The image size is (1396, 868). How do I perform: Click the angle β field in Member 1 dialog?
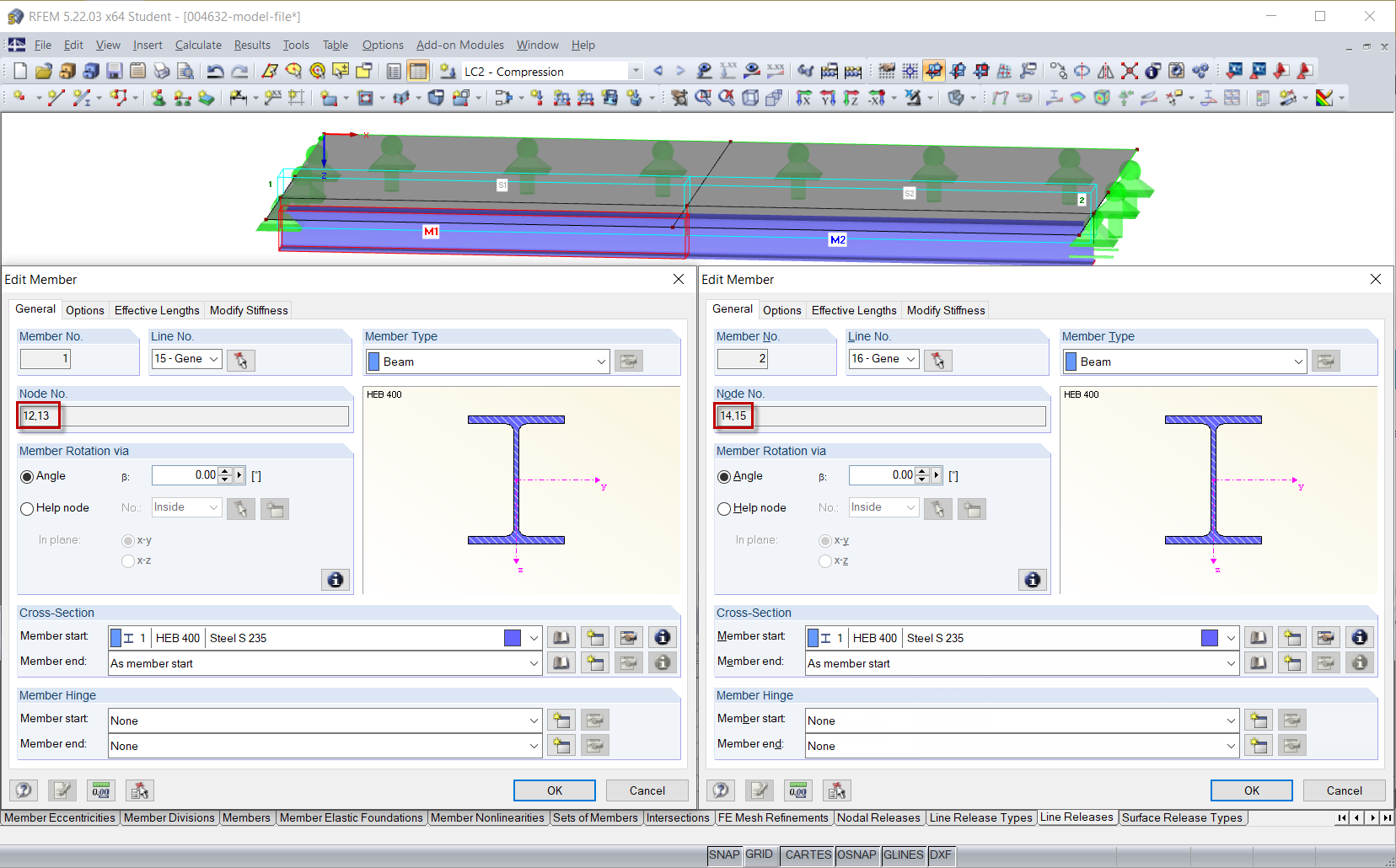click(x=185, y=475)
